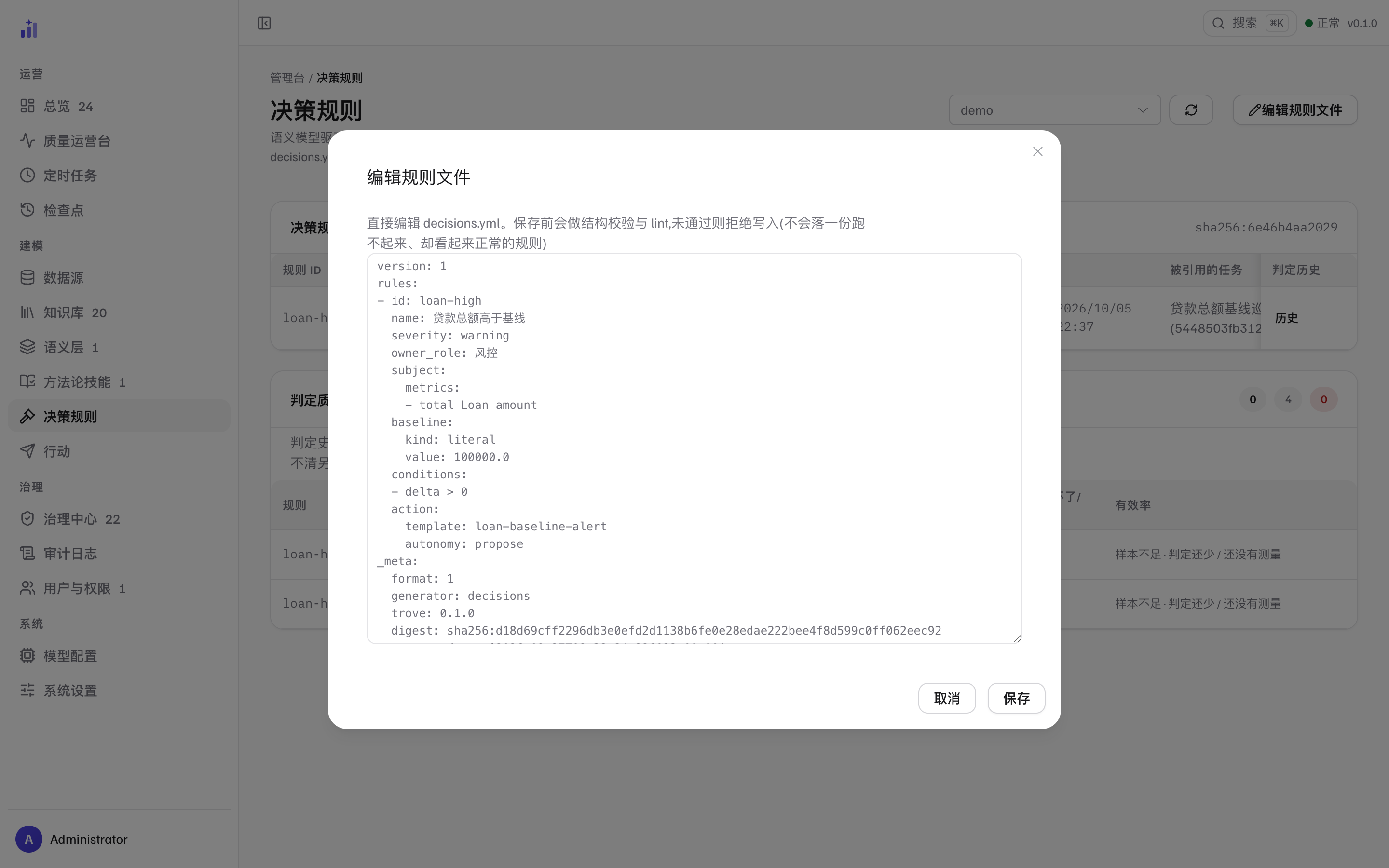This screenshot has height=868, width=1389.
Task: Click the v0.1.0 version label
Action: 1362,23
